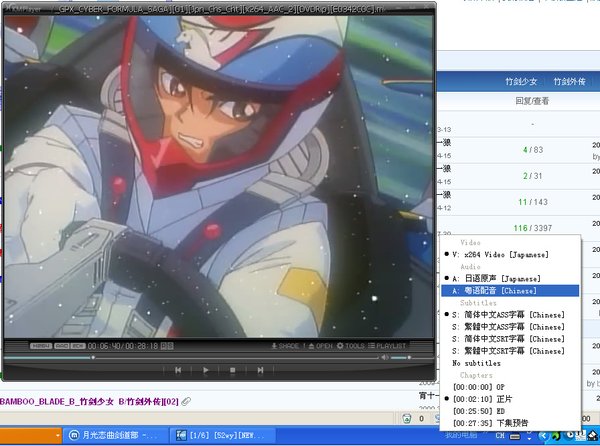The width and height of the screenshot is (600, 446).
Task: Click attachment paperclip icon beside thread
Action: [186, 402]
